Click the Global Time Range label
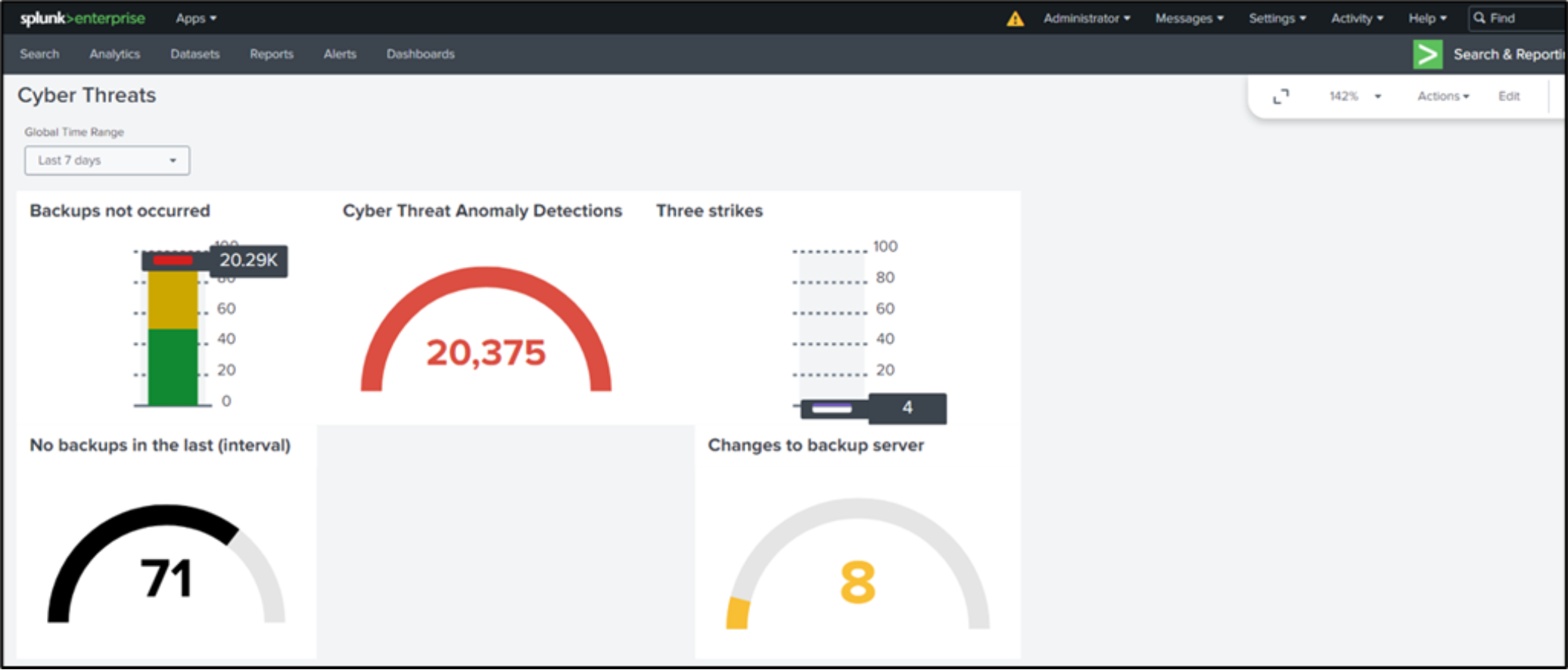Image resolution: width=1568 pixels, height=670 pixels. 74,132
